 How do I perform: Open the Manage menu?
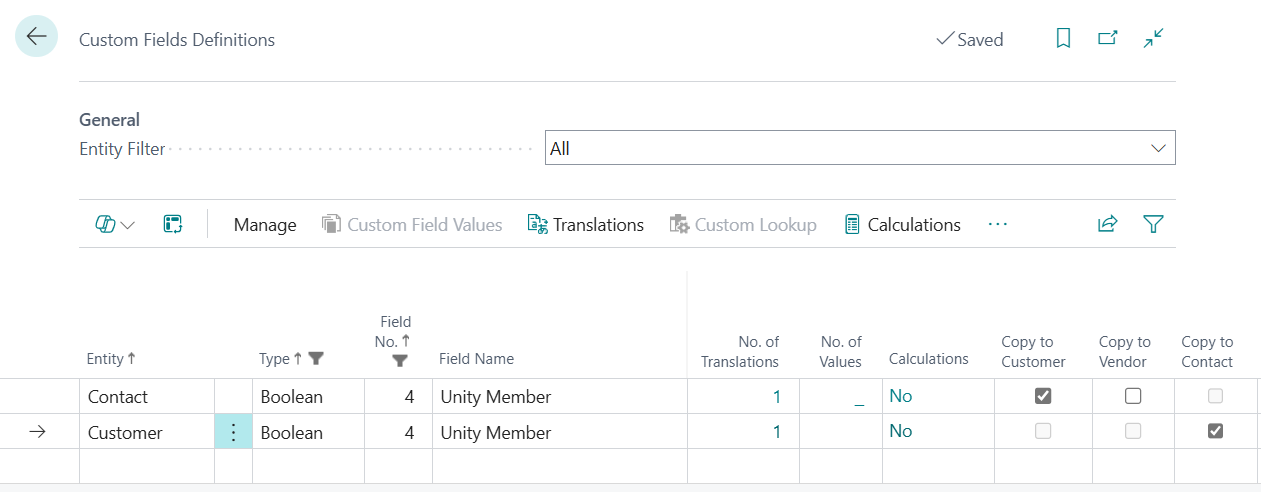tap(265, 225)
